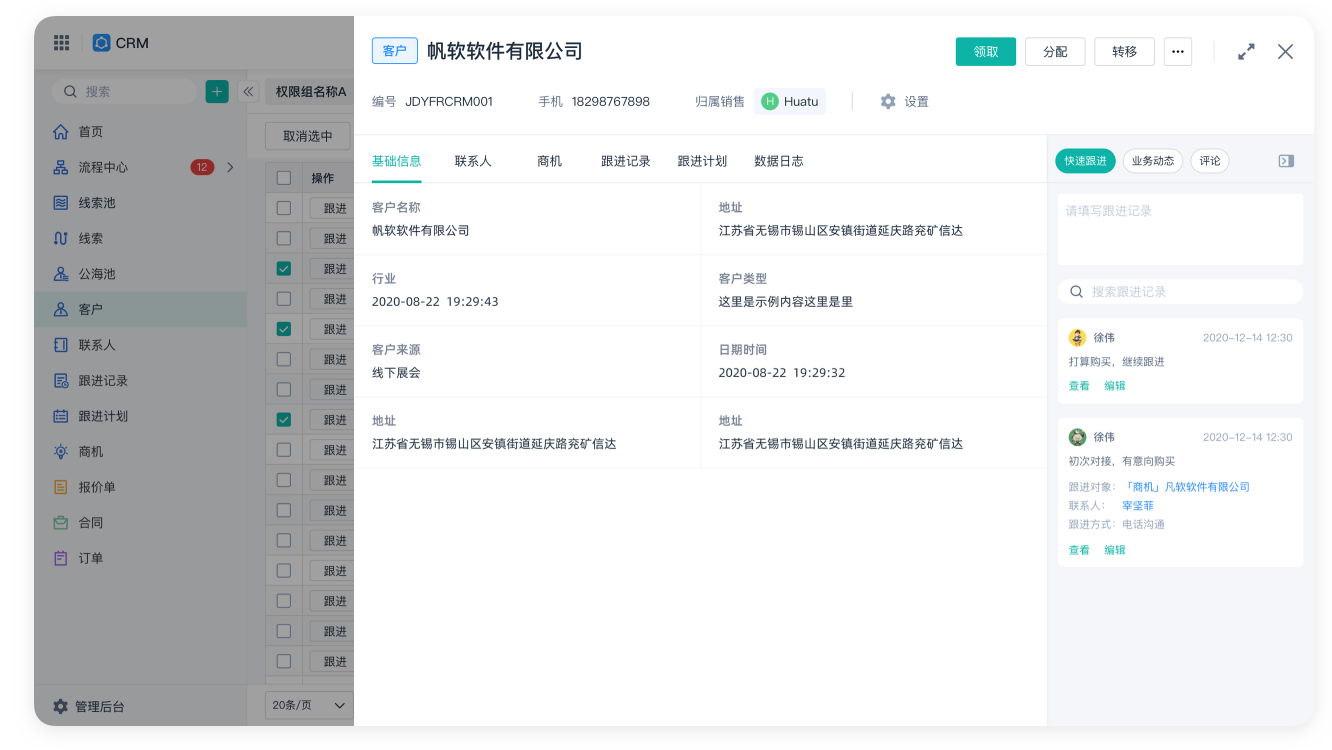Close the customer detail panel
The width and height of the screenshot is (1332, 750).
point(1285,51)
